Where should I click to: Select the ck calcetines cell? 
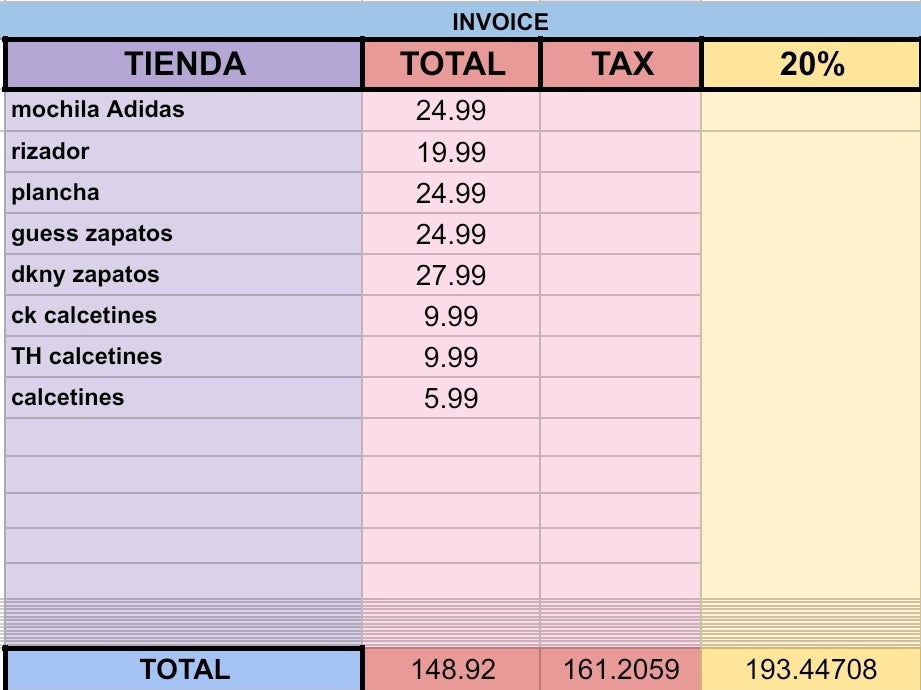pyautogui.click(x=184, y=316)
